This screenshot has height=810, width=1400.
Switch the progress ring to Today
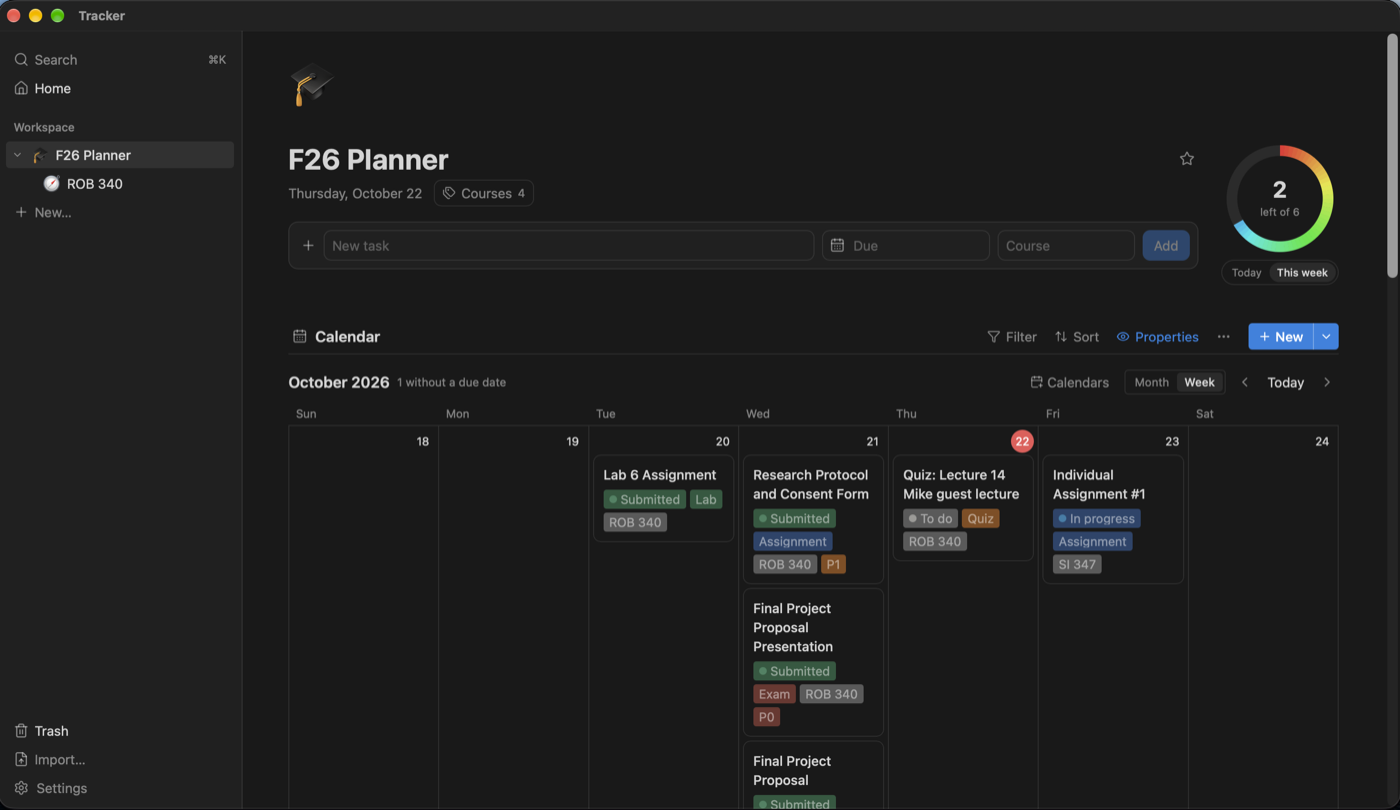tap(1246, 273)
